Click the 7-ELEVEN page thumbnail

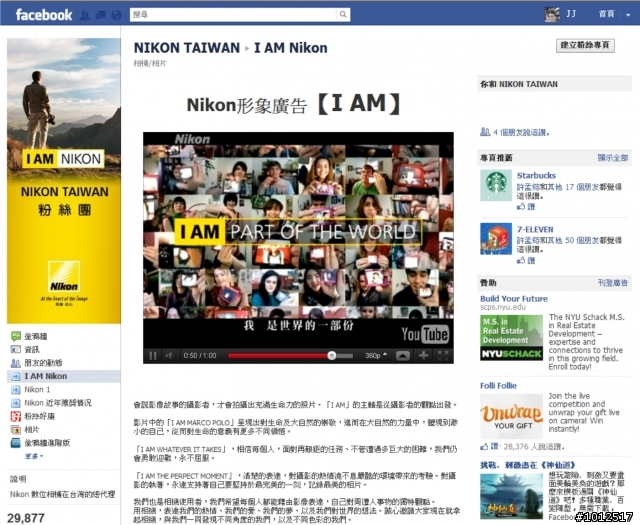pyautogui.click(x=496, y=238)
